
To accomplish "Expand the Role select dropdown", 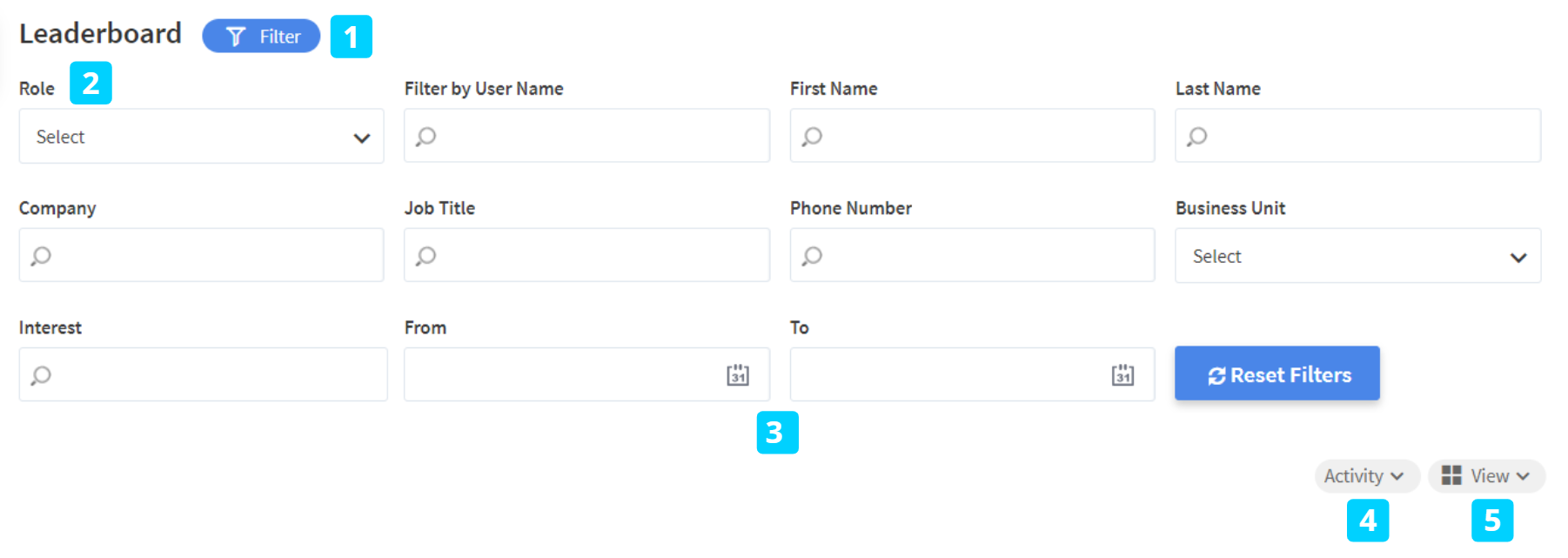I will click(x=201, y=137).
